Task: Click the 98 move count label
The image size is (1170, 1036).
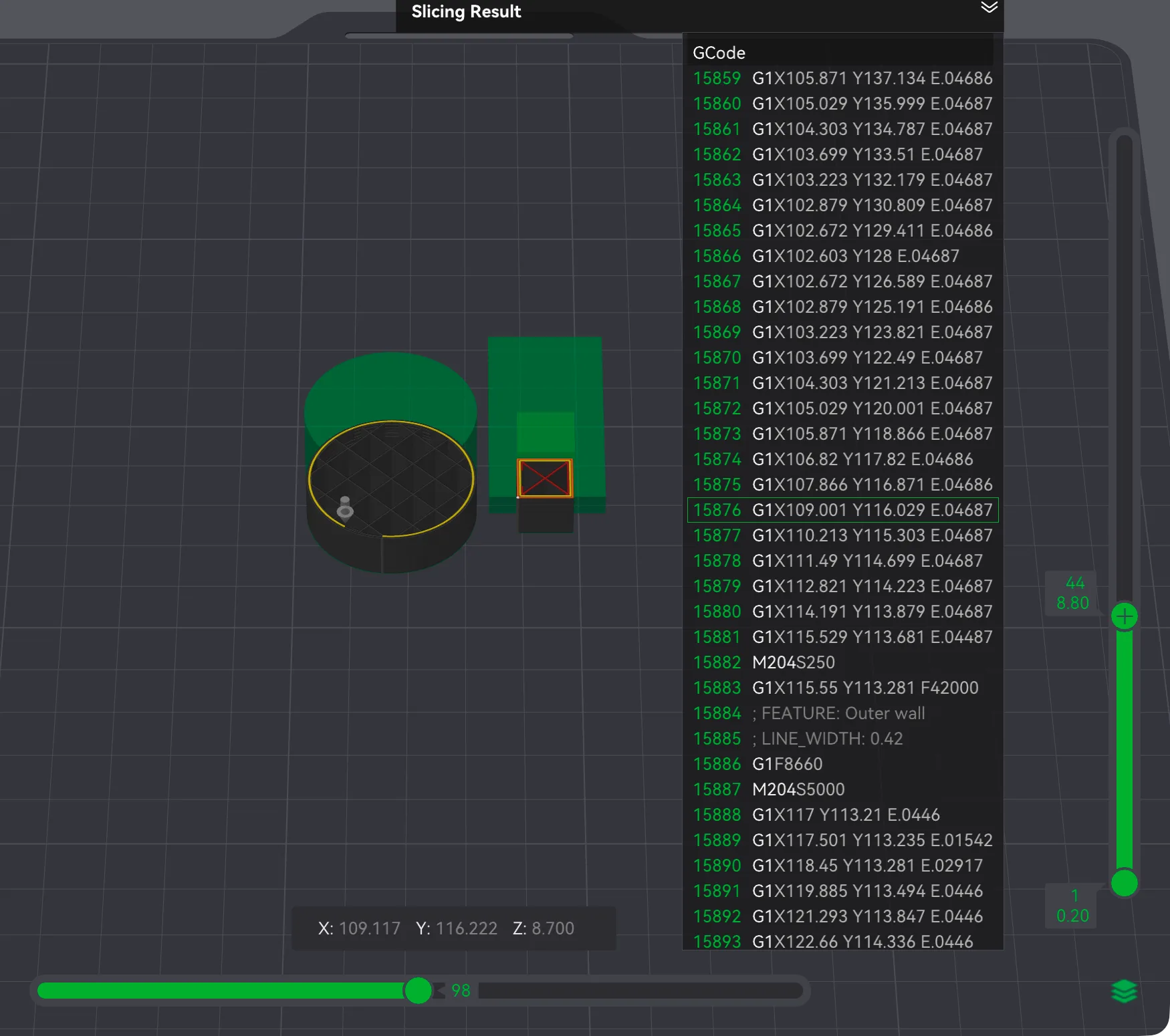Action: 461,991
